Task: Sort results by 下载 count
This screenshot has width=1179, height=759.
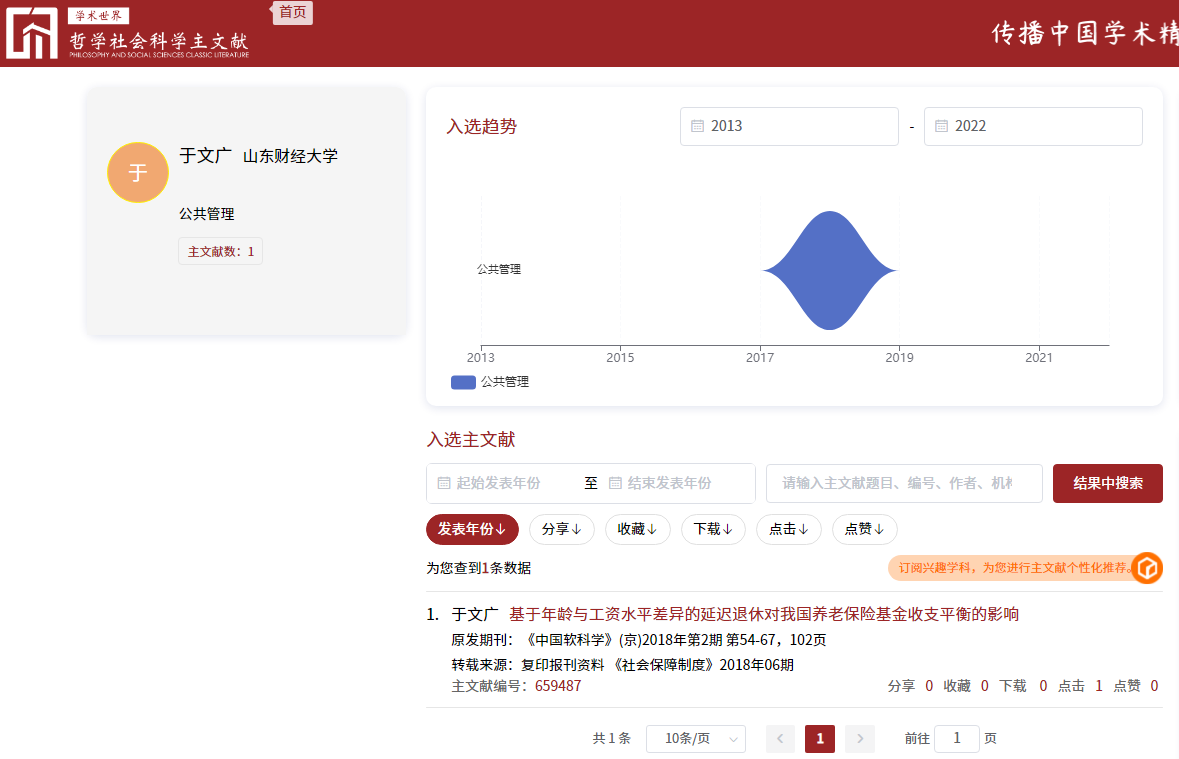Action: click(x=713, y=529)
